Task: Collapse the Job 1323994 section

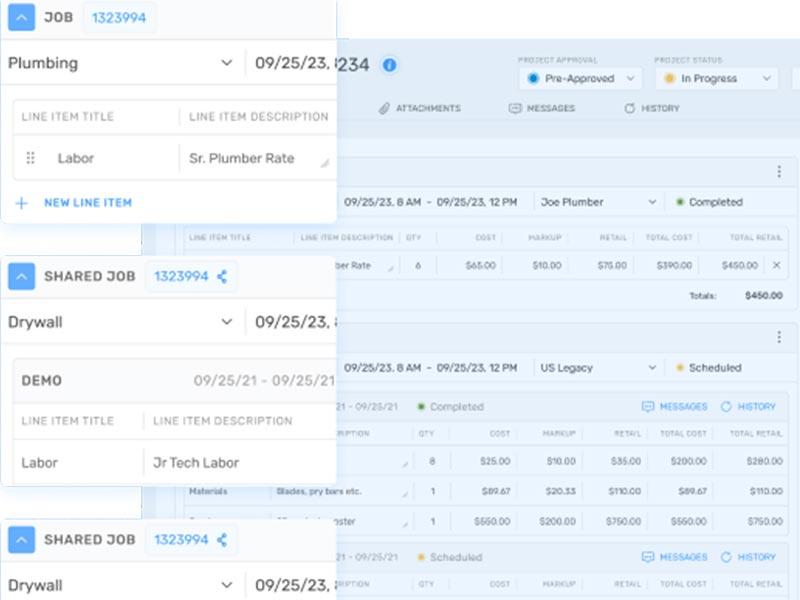Action: (x=21, y=17)
